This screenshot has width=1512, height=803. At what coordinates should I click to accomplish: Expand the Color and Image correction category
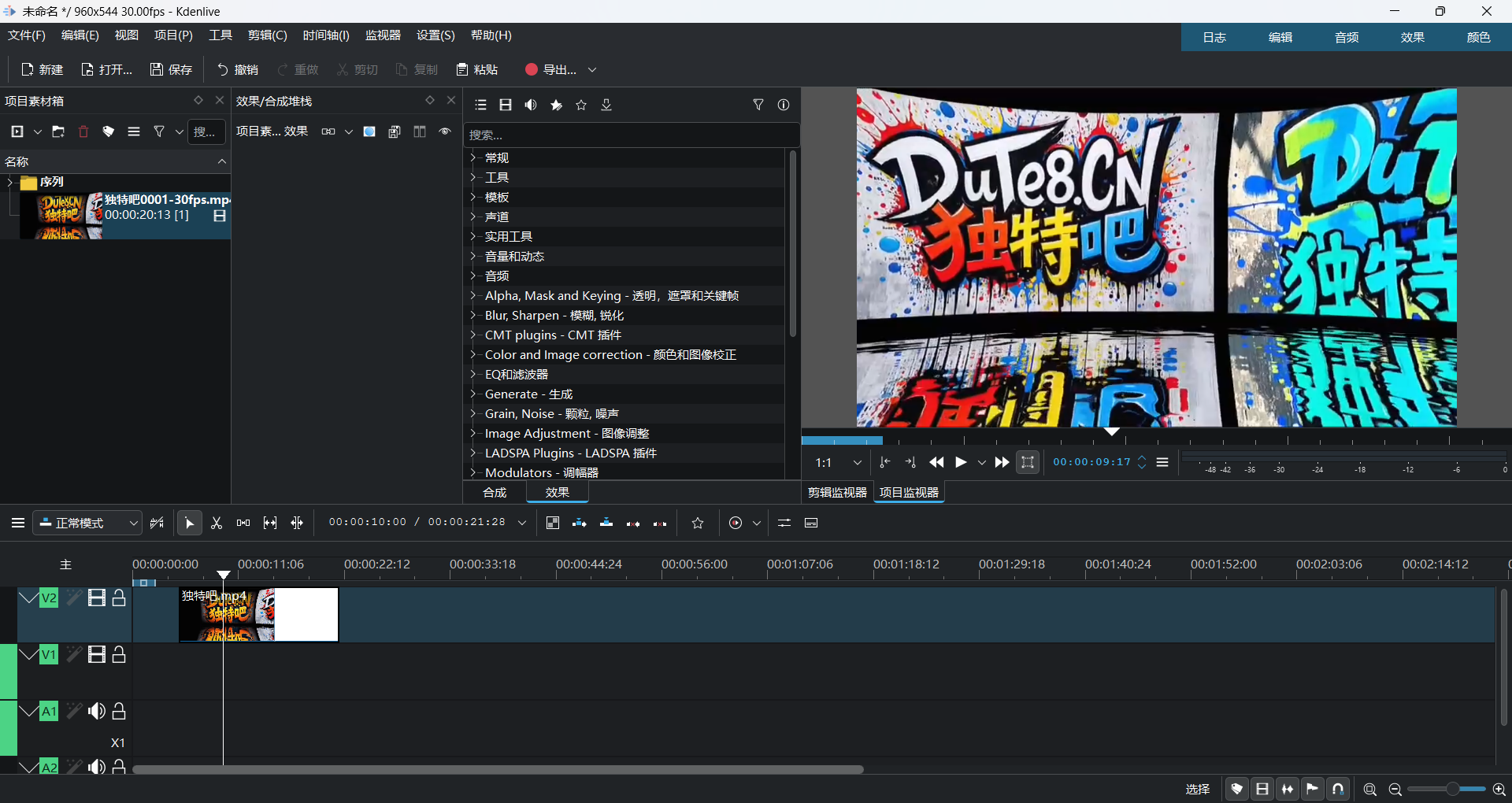[x=473, y=354]
